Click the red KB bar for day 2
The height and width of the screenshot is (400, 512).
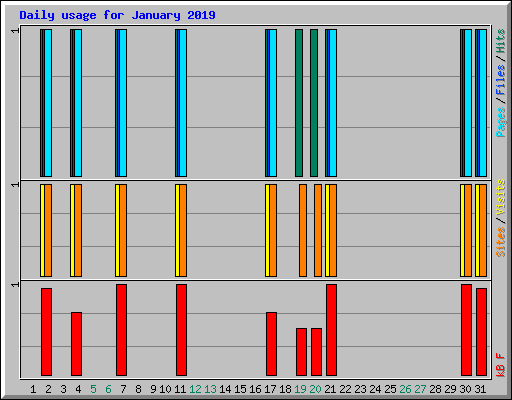46,332
